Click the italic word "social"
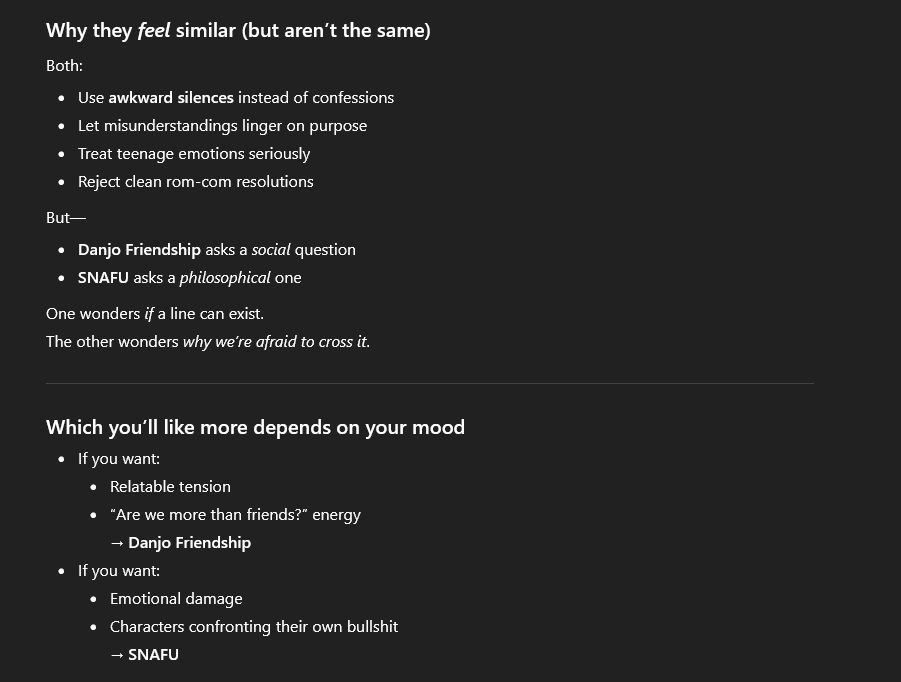Screen dimensions: 901x682 271,250
